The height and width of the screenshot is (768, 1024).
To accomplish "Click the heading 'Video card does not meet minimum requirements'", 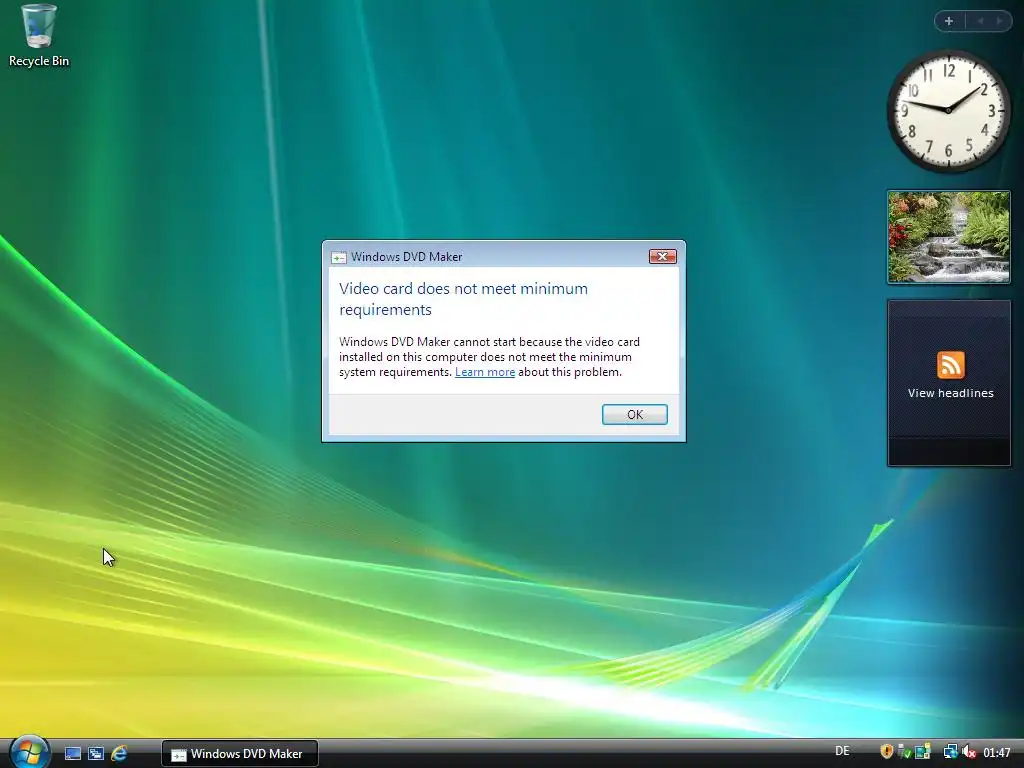I will pos(463,299).
